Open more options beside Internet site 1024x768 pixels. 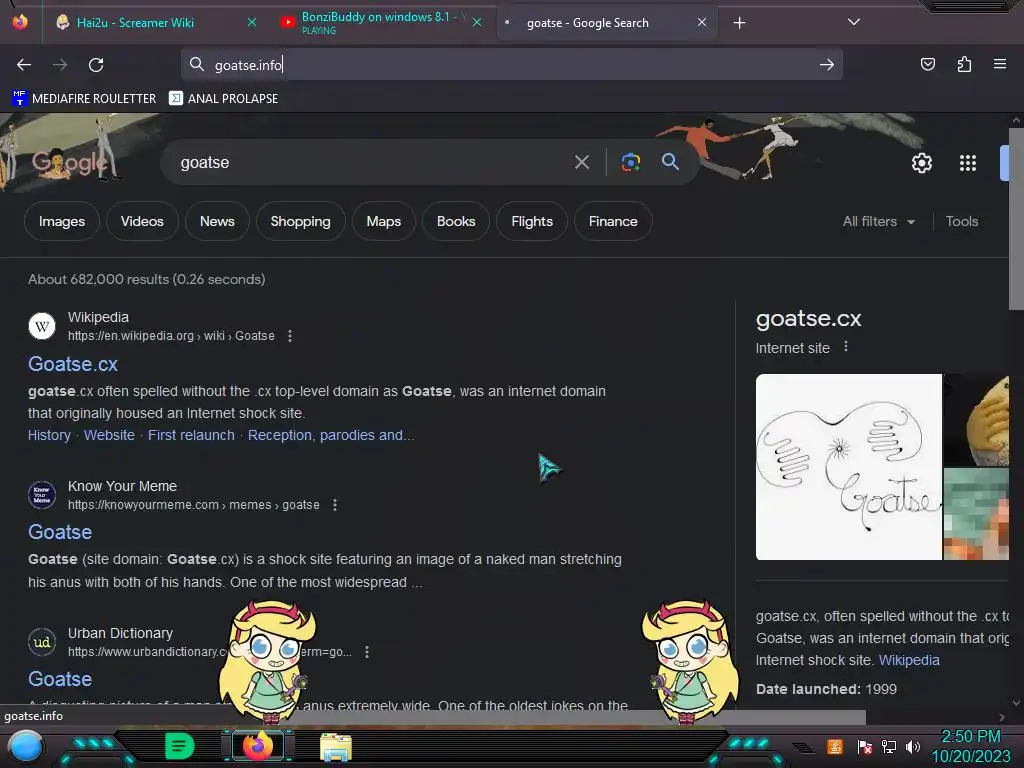click(x=846, y=347)
